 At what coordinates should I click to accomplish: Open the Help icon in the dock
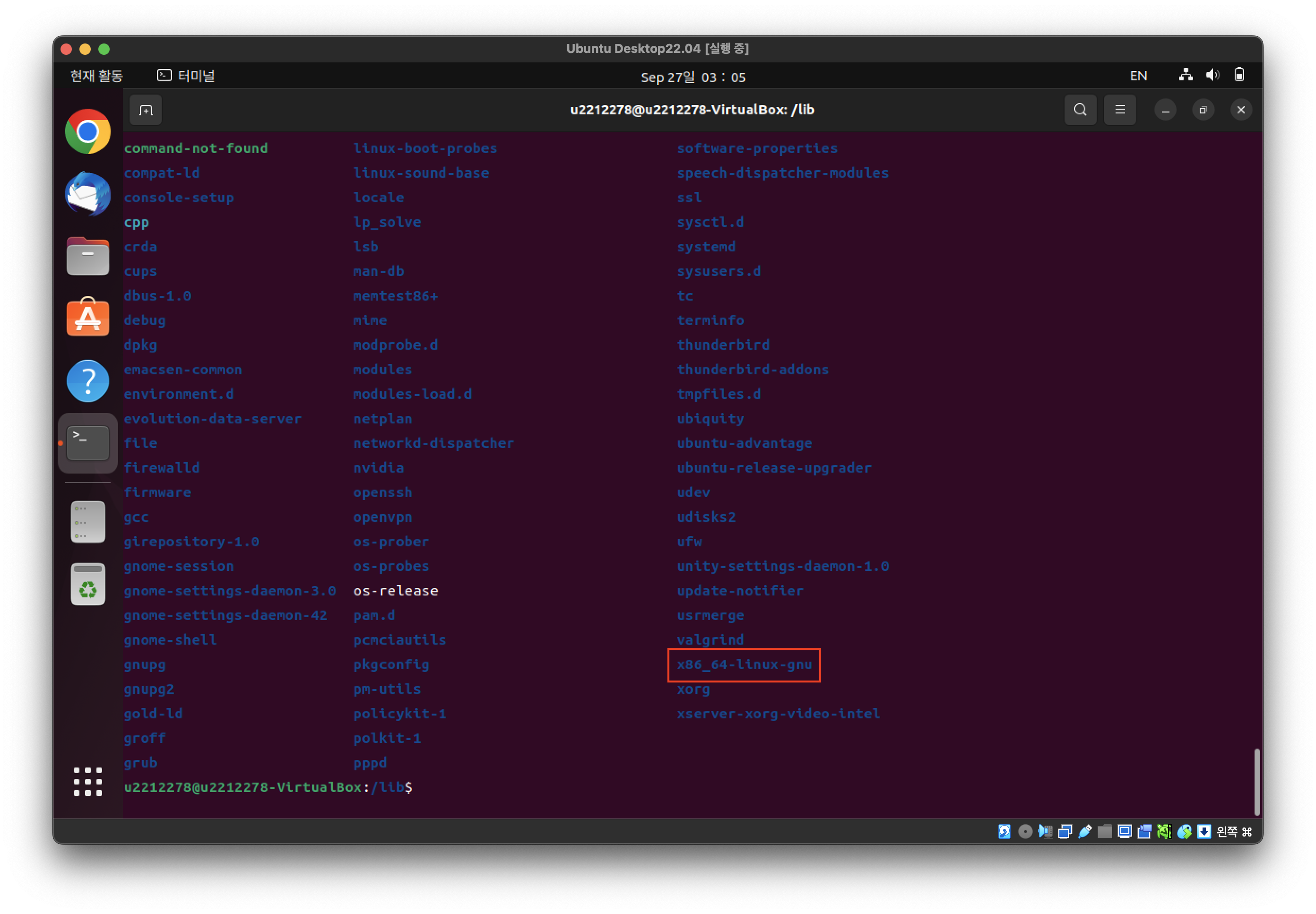[87, 381]
